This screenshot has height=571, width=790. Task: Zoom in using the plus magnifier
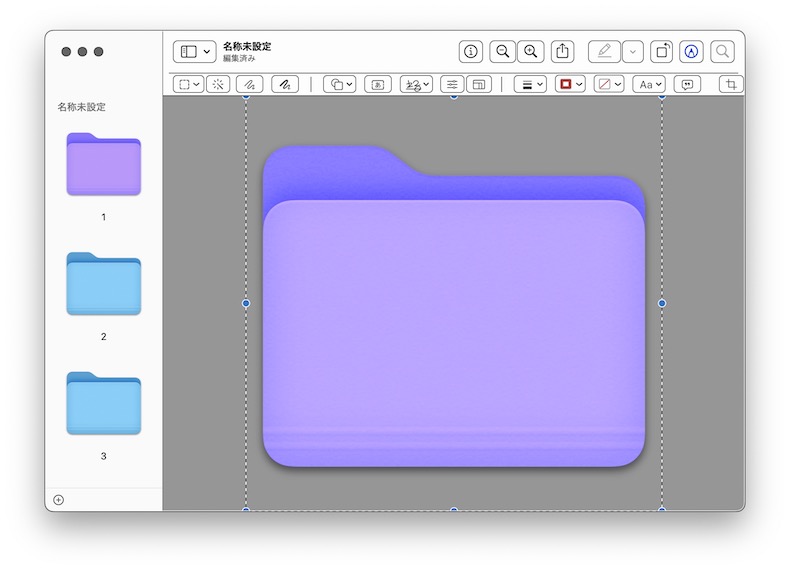[x=531, y=51]
